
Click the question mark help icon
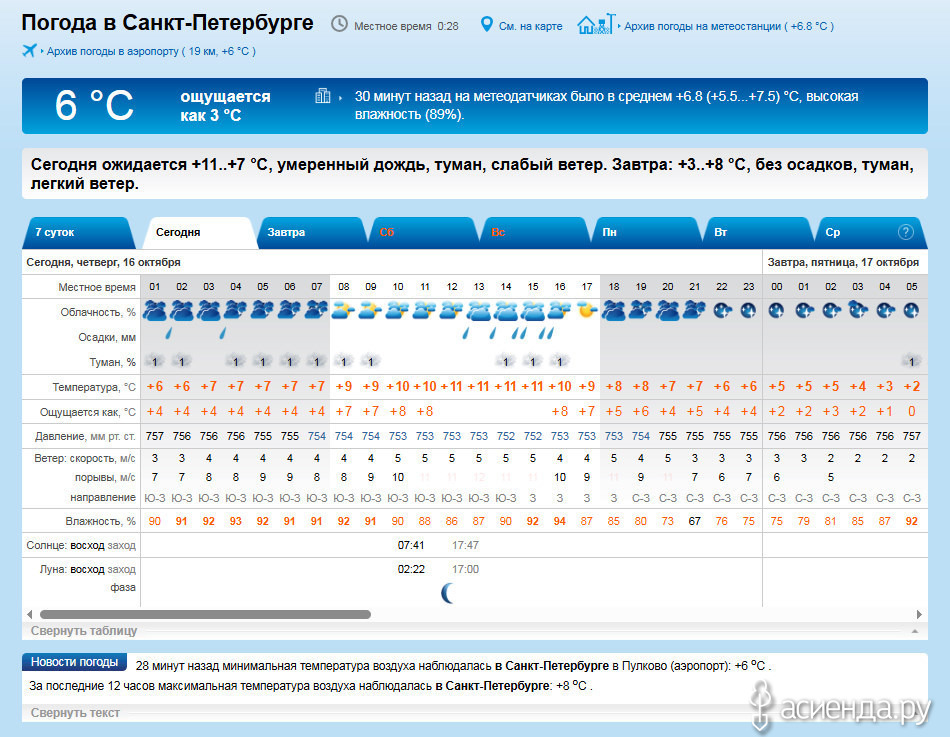click(x=906, y=232)
